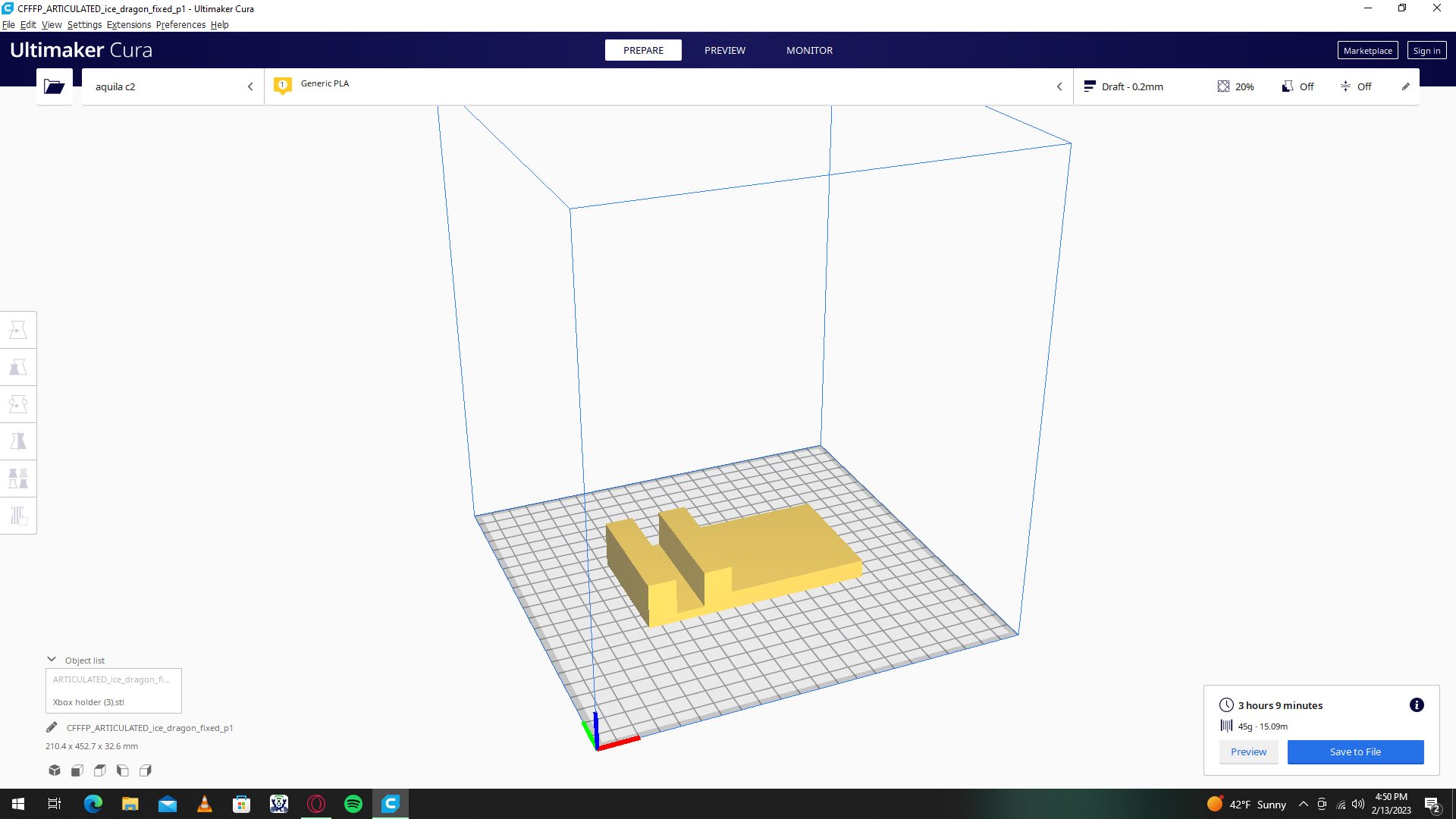
Task: Open the Generic PLA material selector
Action: pos(325,83)
